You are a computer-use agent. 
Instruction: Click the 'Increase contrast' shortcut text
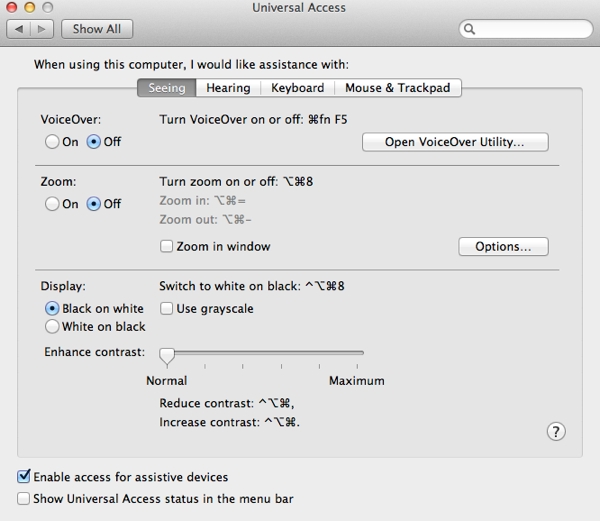click(x=230, y=422)
